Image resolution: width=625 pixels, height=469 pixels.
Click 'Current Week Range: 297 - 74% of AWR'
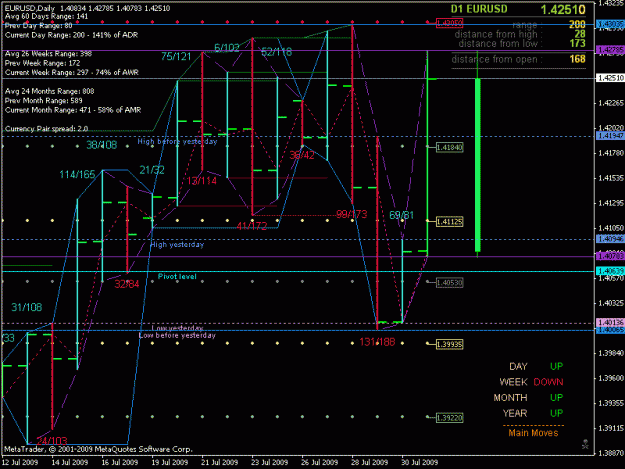(x=72, y=73)
